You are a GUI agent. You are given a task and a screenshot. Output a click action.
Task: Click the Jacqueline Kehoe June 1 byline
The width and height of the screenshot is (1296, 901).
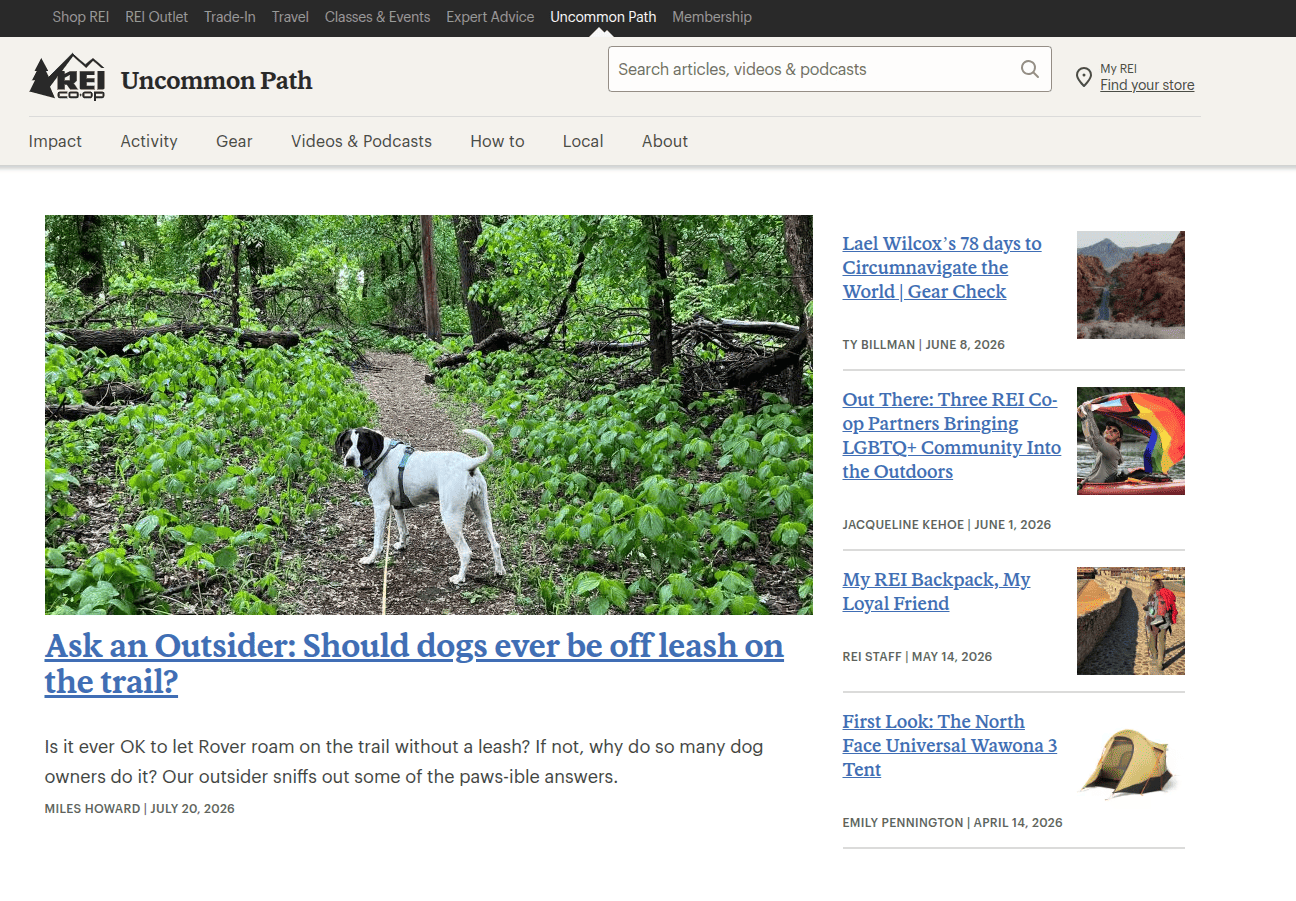coord(947,524)
